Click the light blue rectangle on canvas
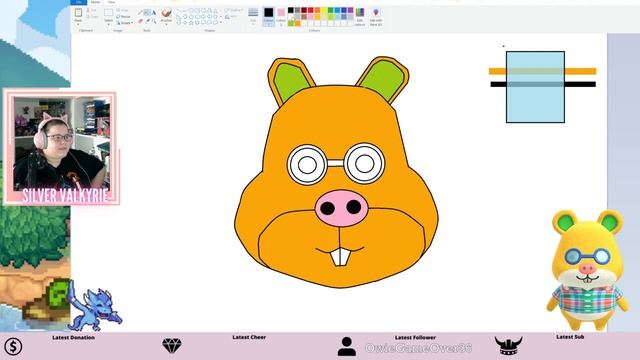 point(536,87)
